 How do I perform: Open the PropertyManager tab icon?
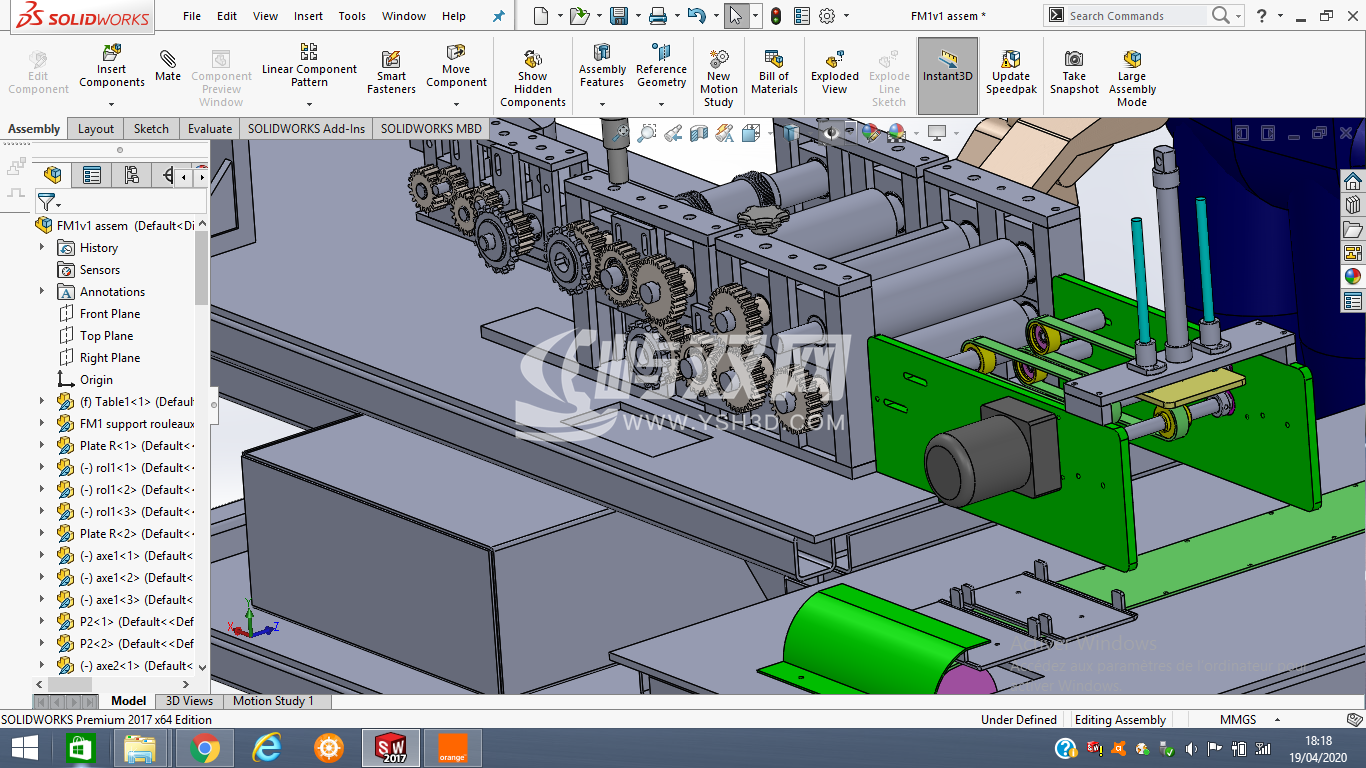coord(92,176)
